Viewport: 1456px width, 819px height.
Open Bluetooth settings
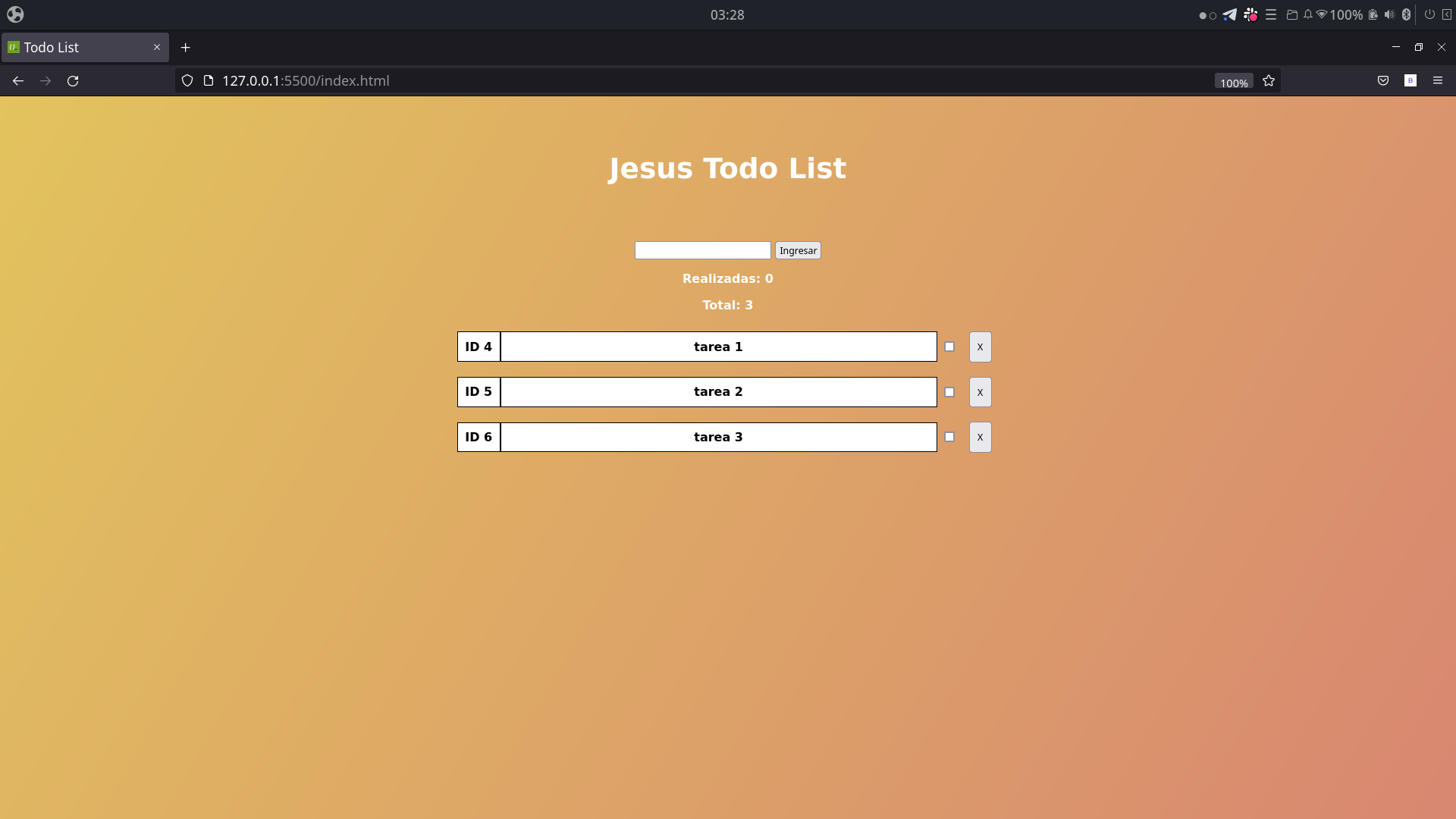click(x=1406, y=14)
